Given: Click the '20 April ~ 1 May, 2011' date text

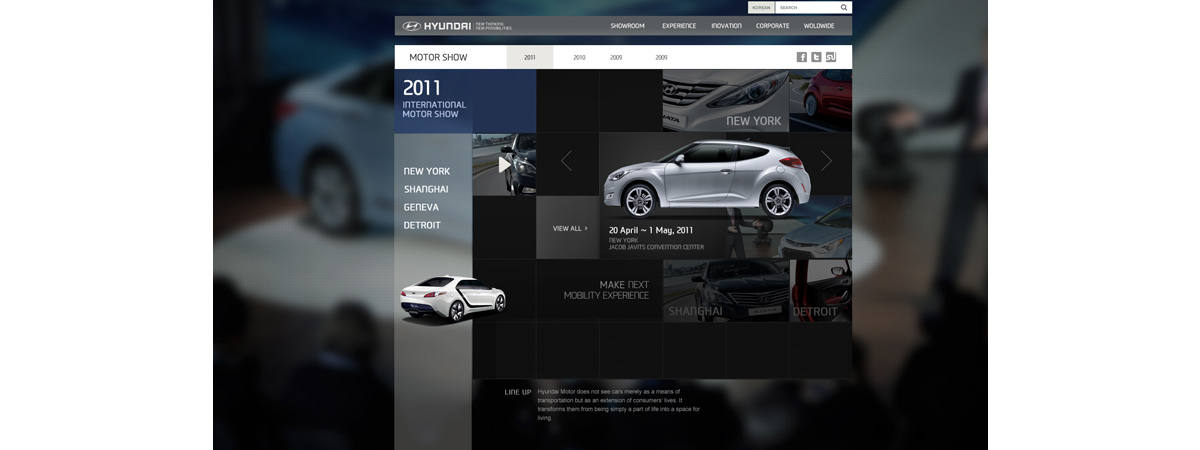Looking at the screenshot, I should pos(651,230).
